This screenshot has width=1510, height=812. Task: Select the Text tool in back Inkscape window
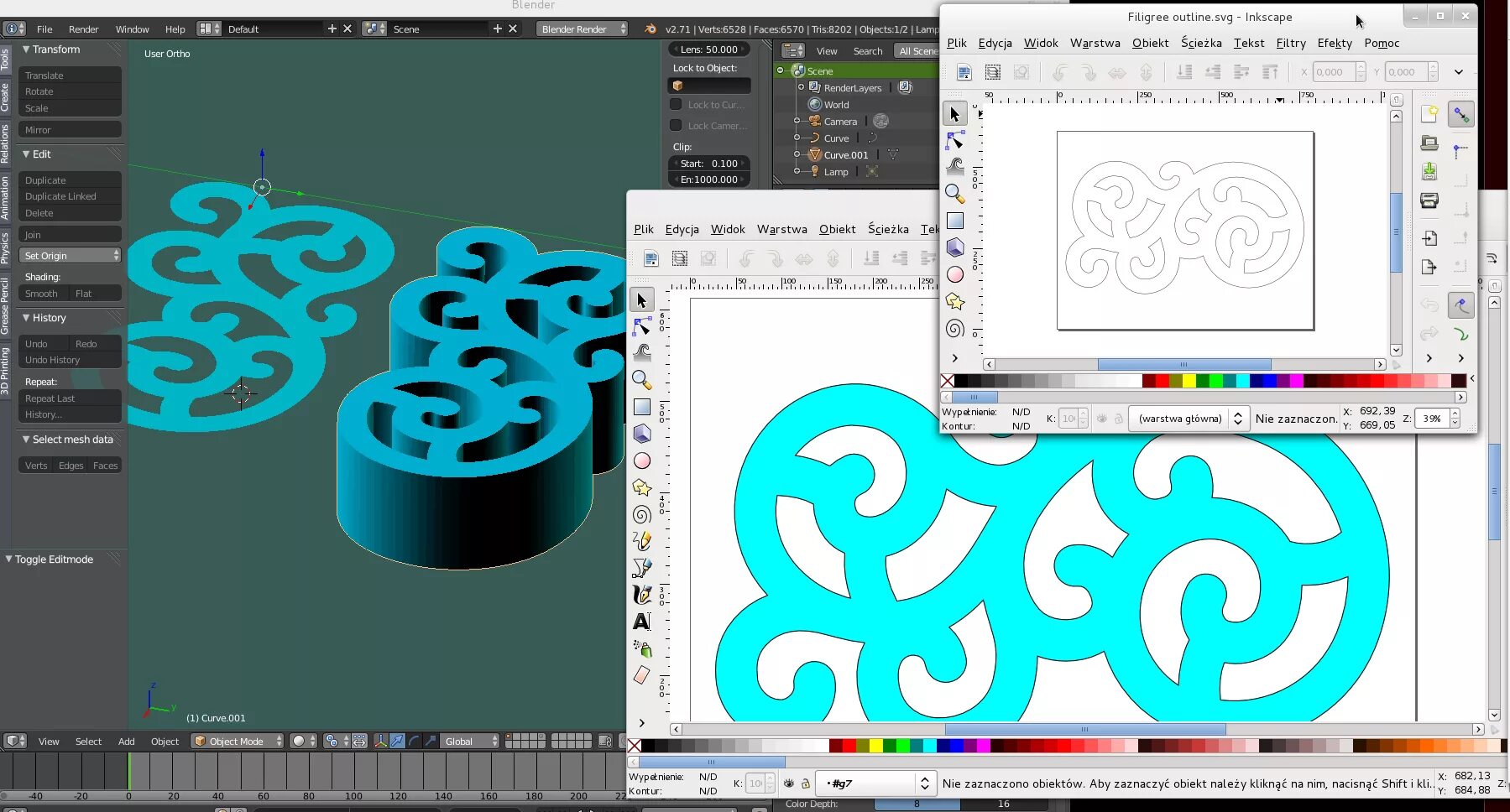642,622
